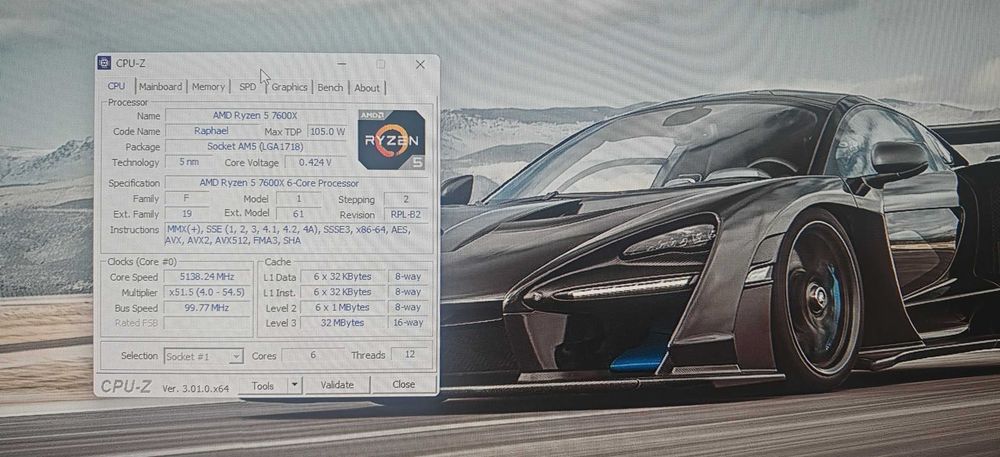
Task: Click the empty Rated FSB field
Action: pyautogui.click(x=208, y=323)
